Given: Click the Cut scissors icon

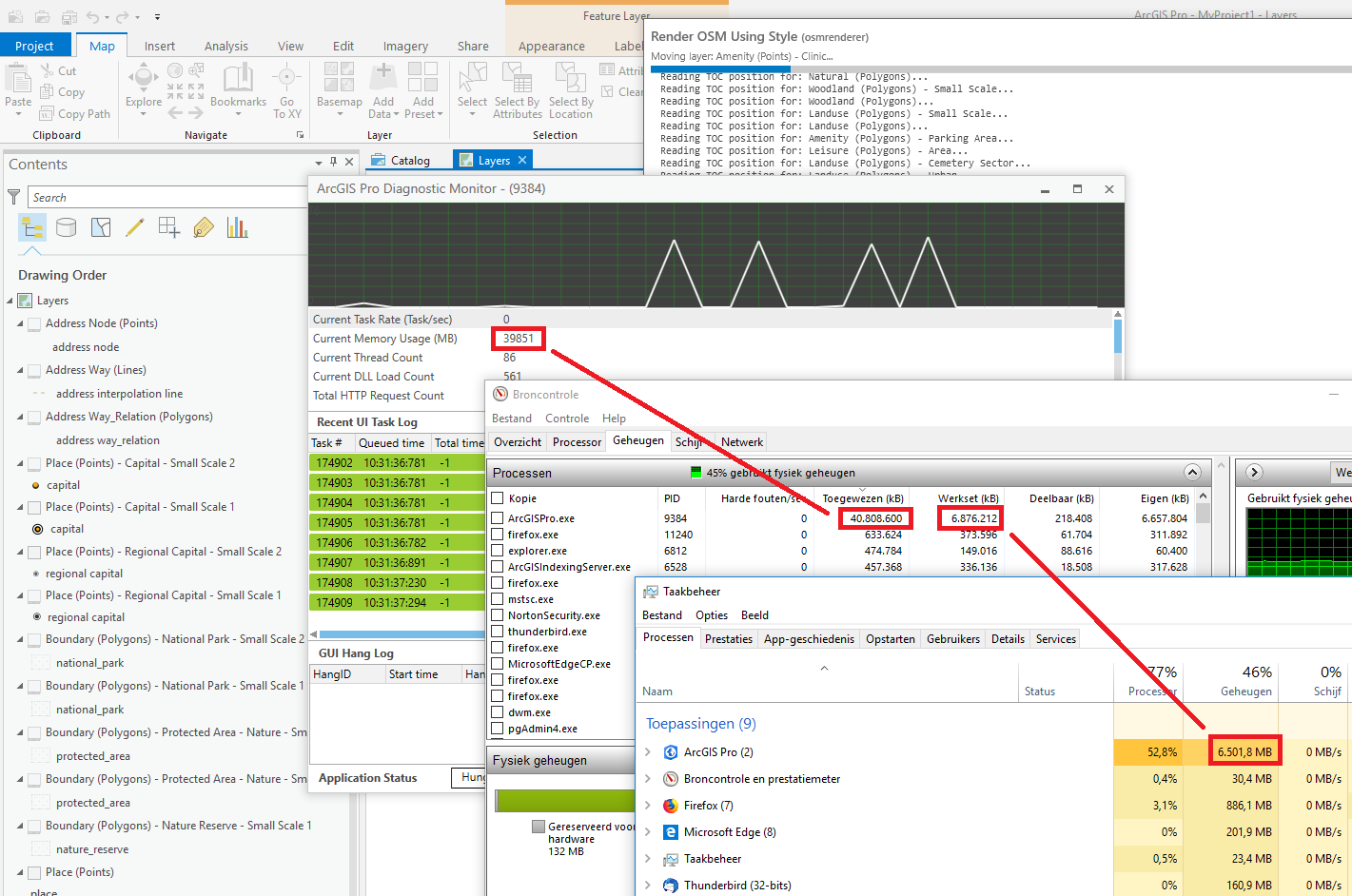Looking at the screenshot, I should point(48,70).
